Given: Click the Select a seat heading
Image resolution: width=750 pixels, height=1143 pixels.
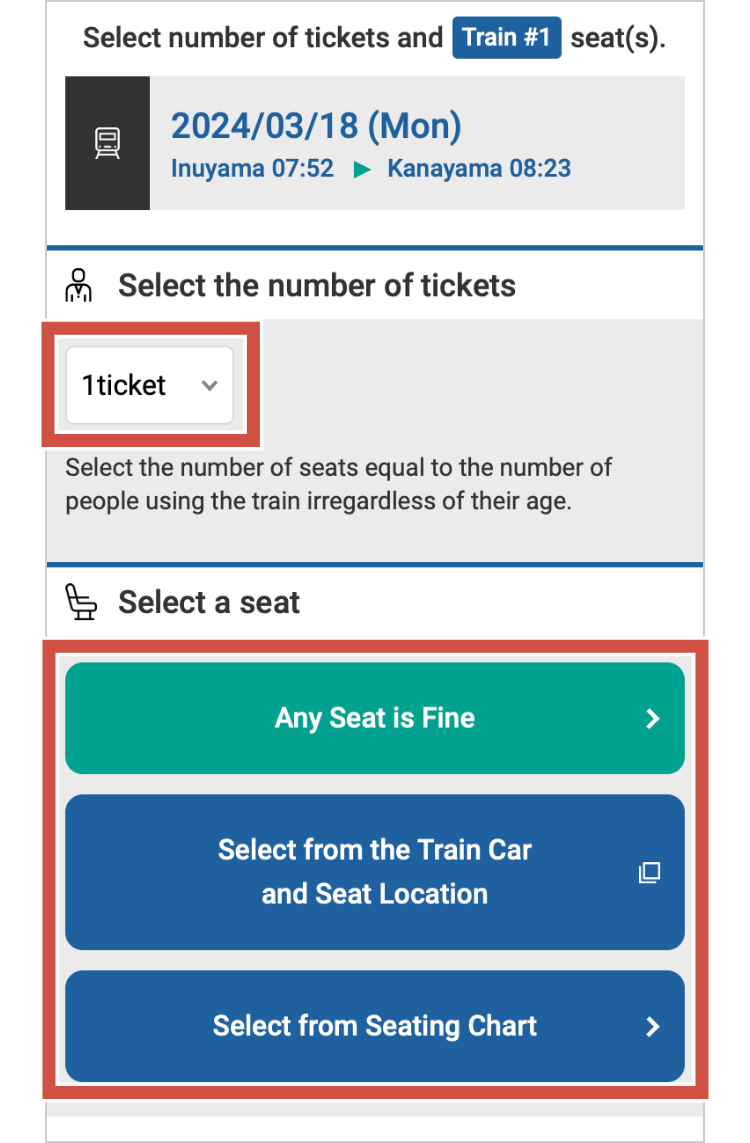Looking at the screenshot, I should [x=209, y=602].
